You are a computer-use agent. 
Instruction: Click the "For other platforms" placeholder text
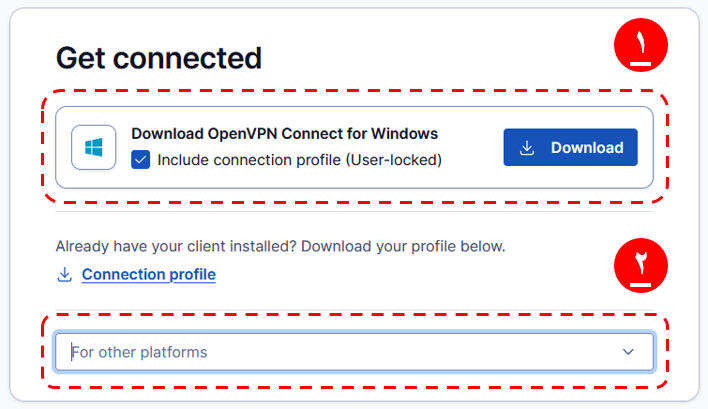139,352
